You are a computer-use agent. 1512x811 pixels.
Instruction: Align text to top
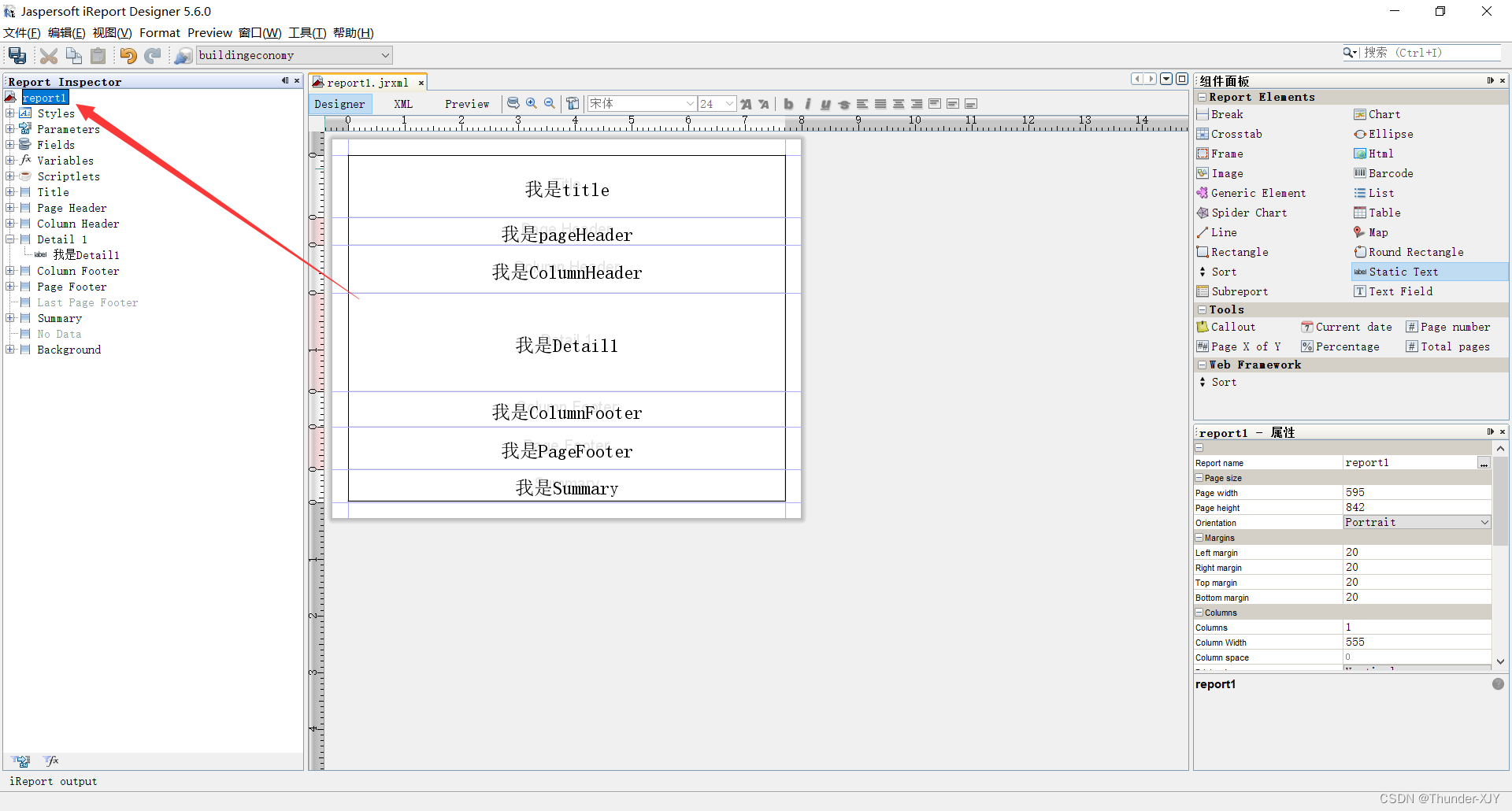point(935,104)
